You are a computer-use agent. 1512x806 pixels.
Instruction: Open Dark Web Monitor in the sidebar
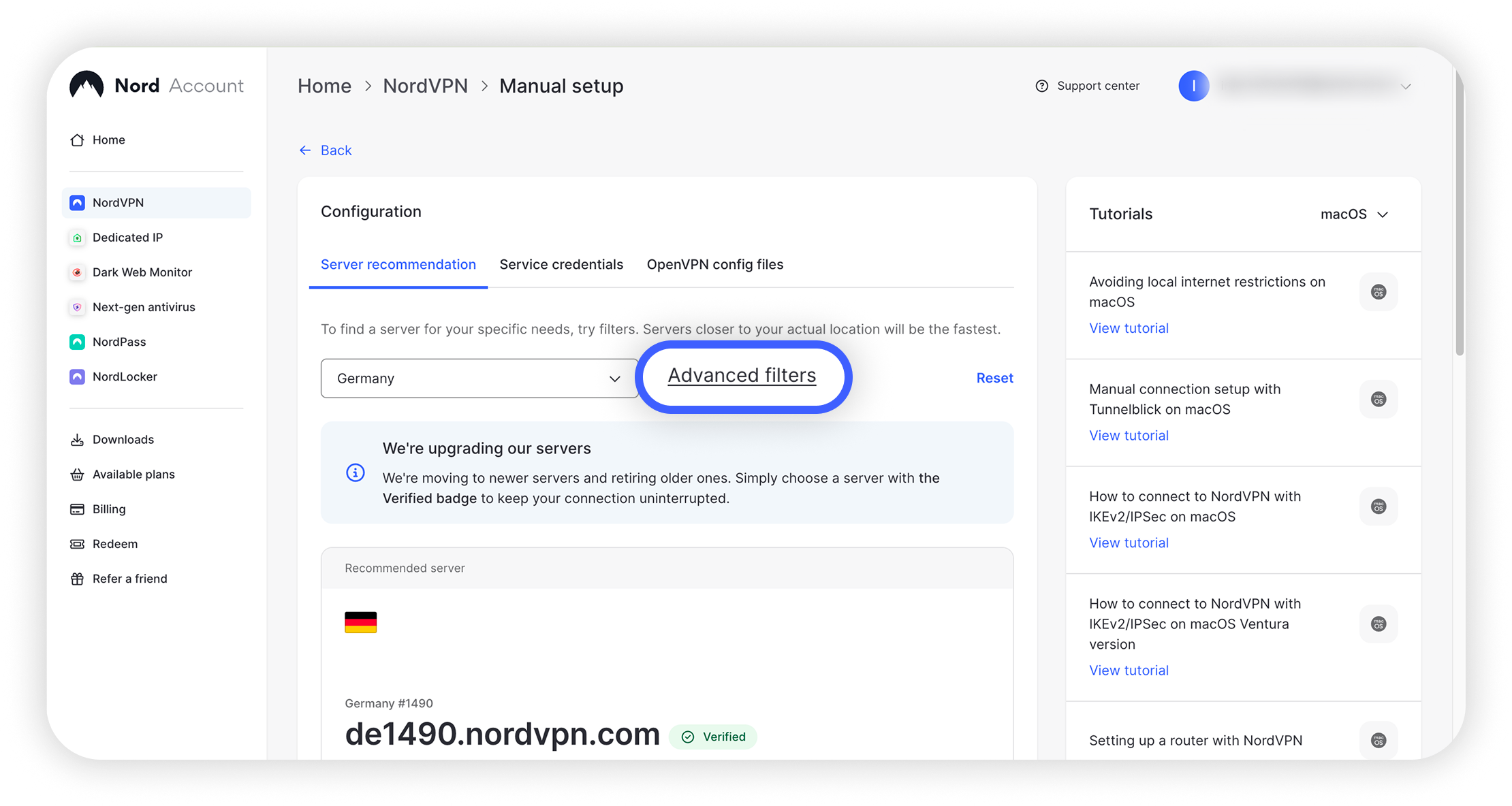(131, 272)
